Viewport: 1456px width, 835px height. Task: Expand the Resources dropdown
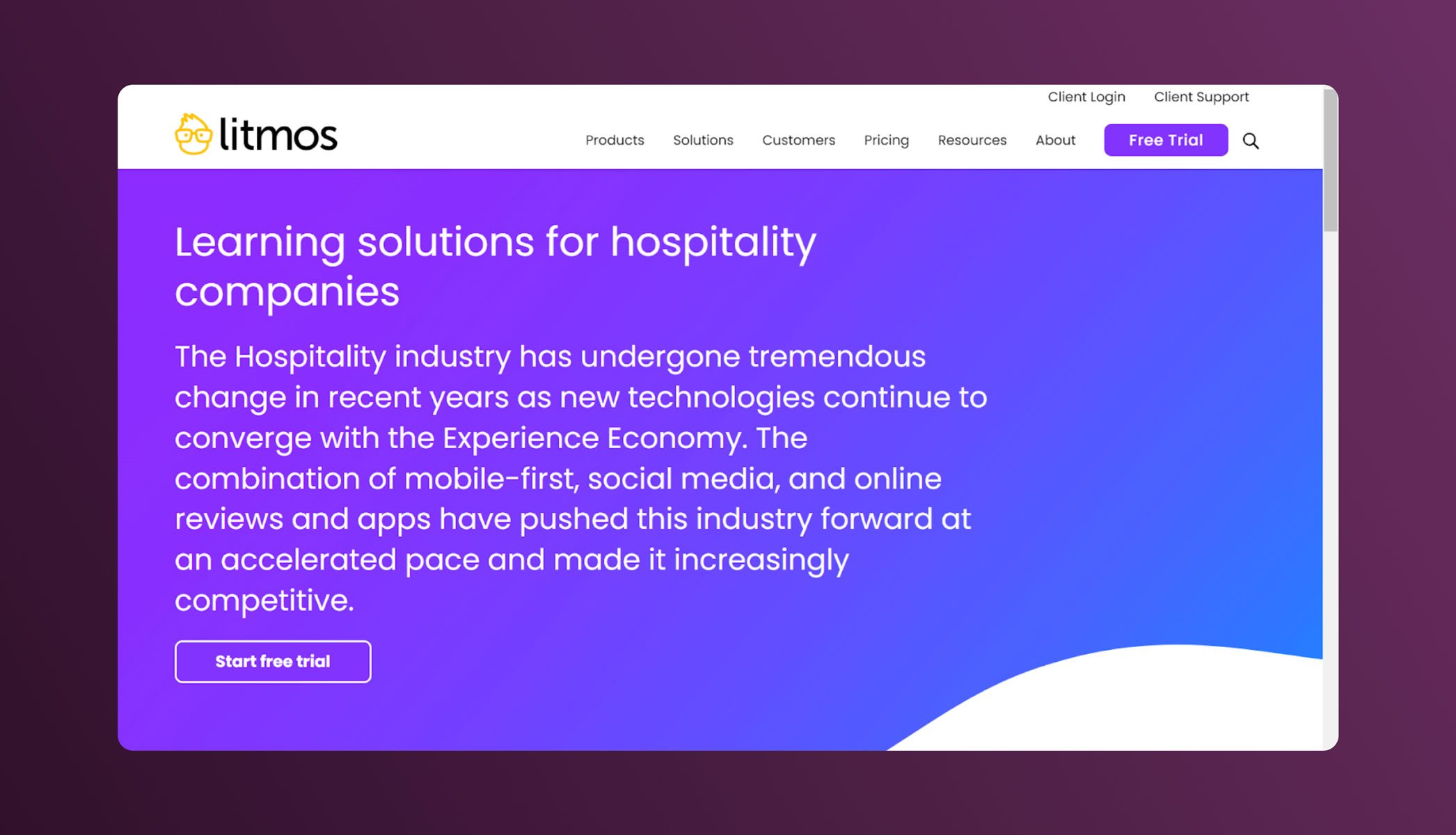tap(971, 140)
